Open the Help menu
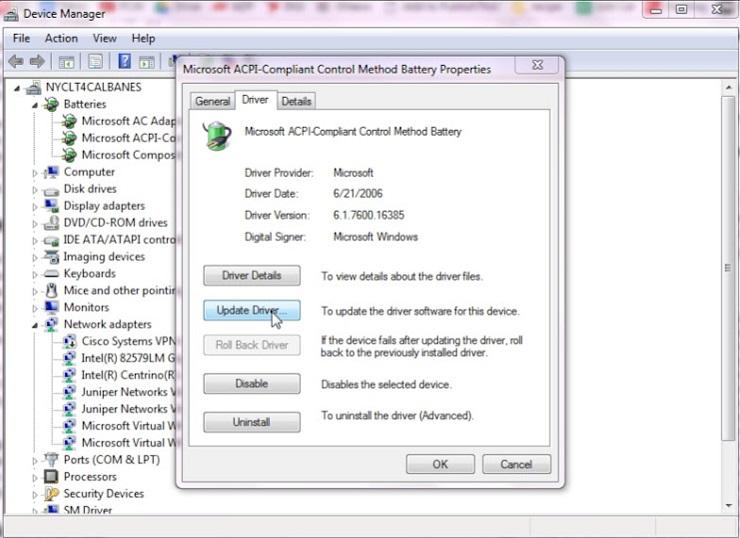 tap(143, 38)
